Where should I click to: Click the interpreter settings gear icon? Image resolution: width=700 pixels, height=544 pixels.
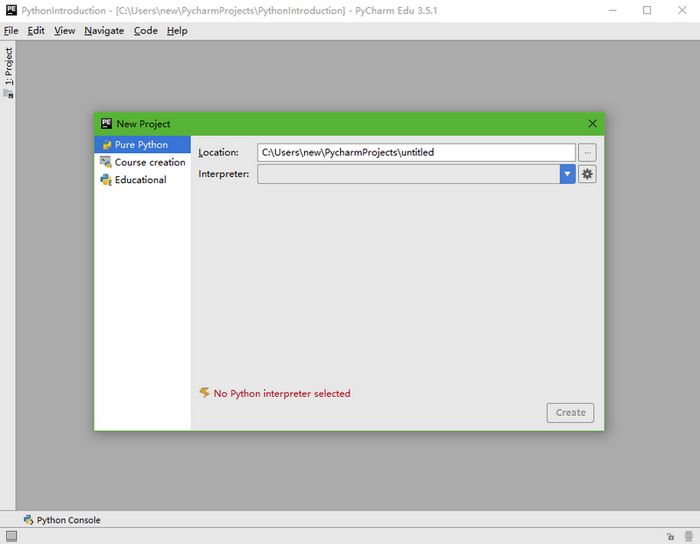(587, 174)
